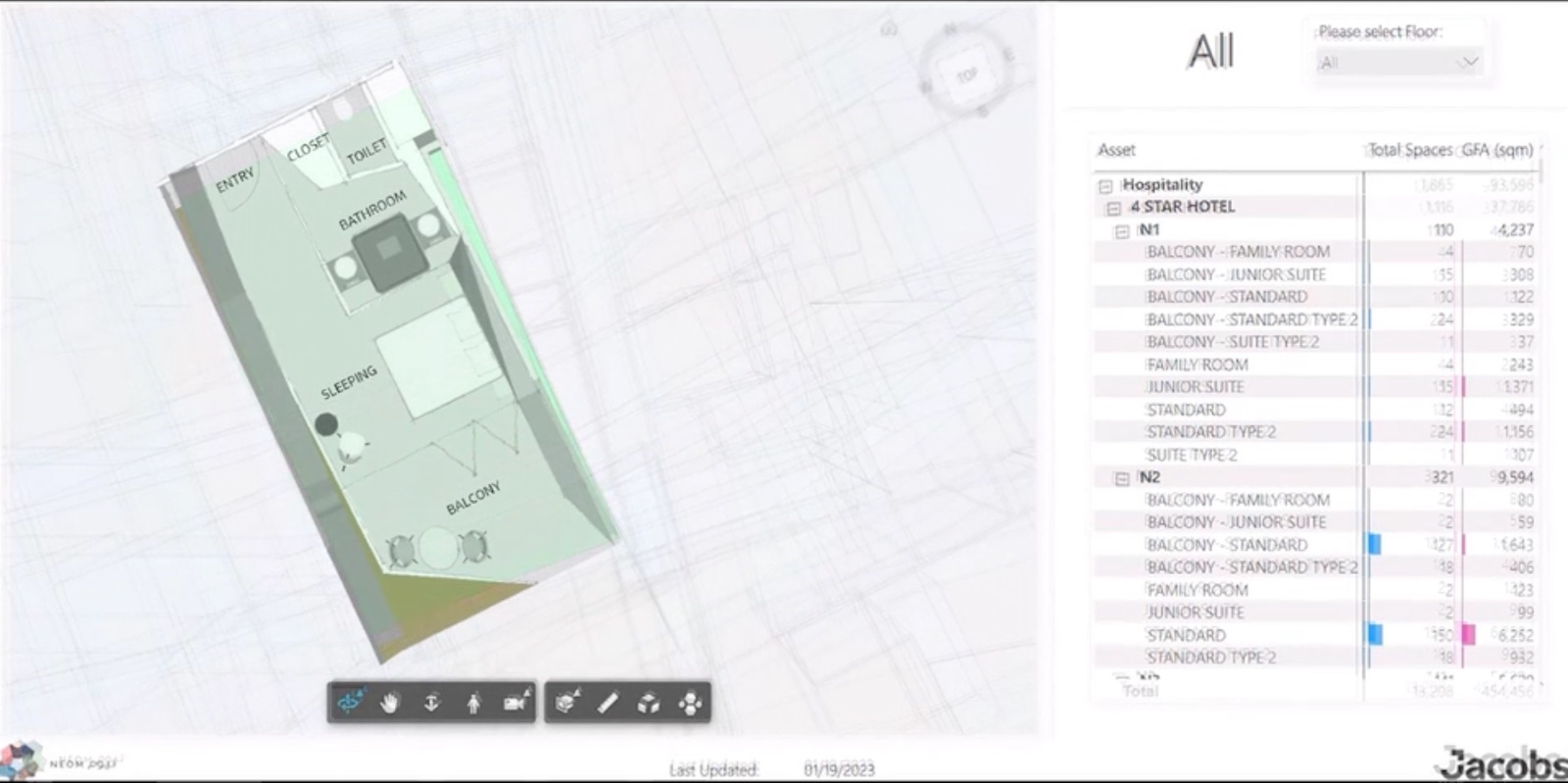This screenshot has width=1568, height=783.
Task: Activate the Pan hand tool
Action: tap(390, 703)
